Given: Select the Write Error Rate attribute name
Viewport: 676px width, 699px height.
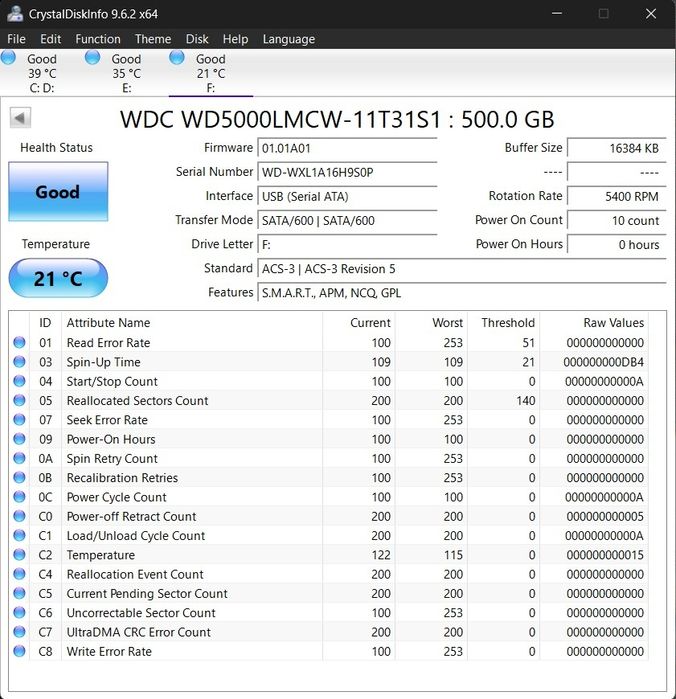Looking at the screenshot, I should pos(109,652).
